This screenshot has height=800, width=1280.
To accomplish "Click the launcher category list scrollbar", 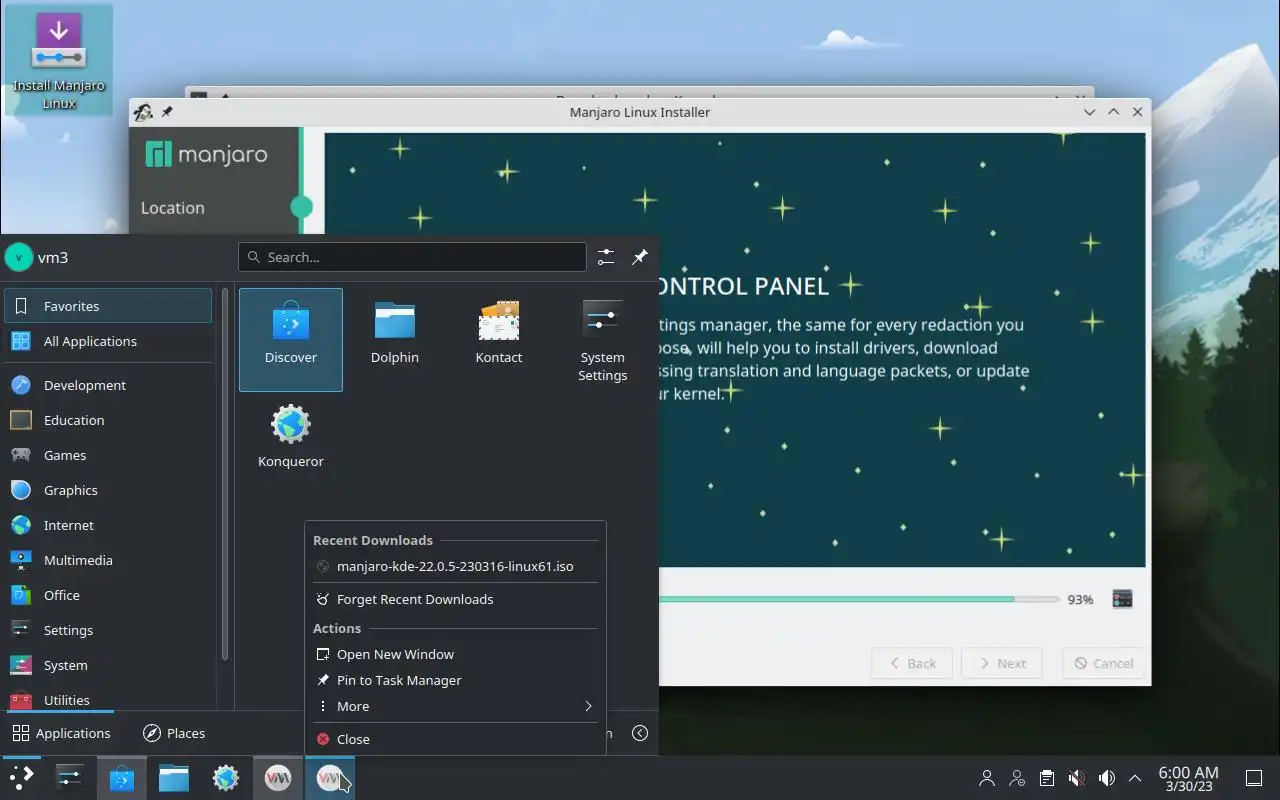I will [x=225, y=475].
